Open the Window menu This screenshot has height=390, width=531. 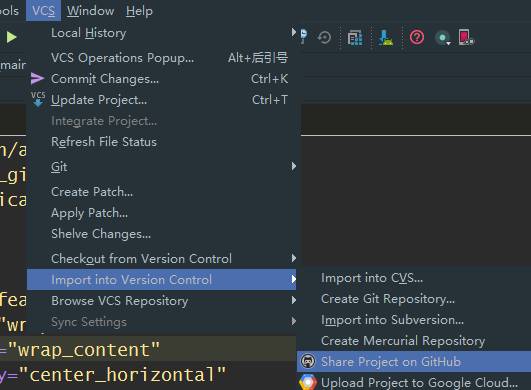[x=90, y=11]
